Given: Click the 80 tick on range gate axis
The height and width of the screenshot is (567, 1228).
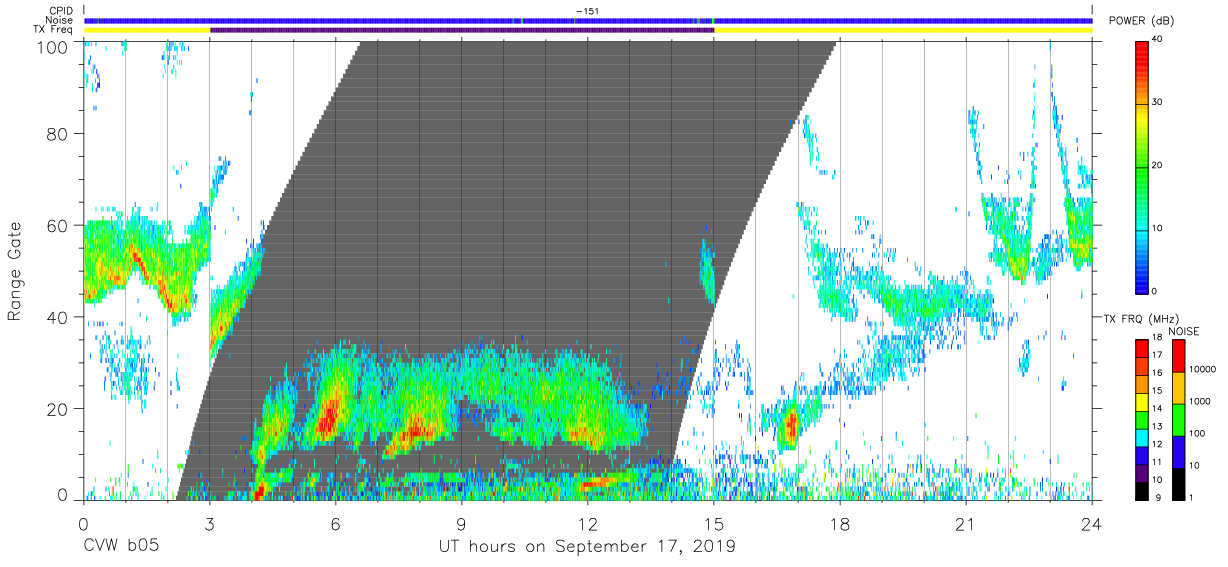Looking at the screenshot, I should tap(57, 134).
